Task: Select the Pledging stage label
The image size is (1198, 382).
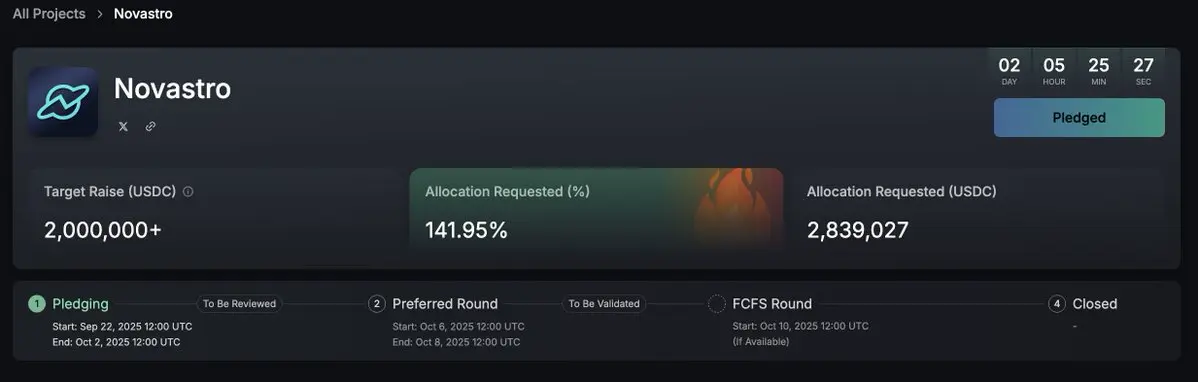Action: (80, 304)
